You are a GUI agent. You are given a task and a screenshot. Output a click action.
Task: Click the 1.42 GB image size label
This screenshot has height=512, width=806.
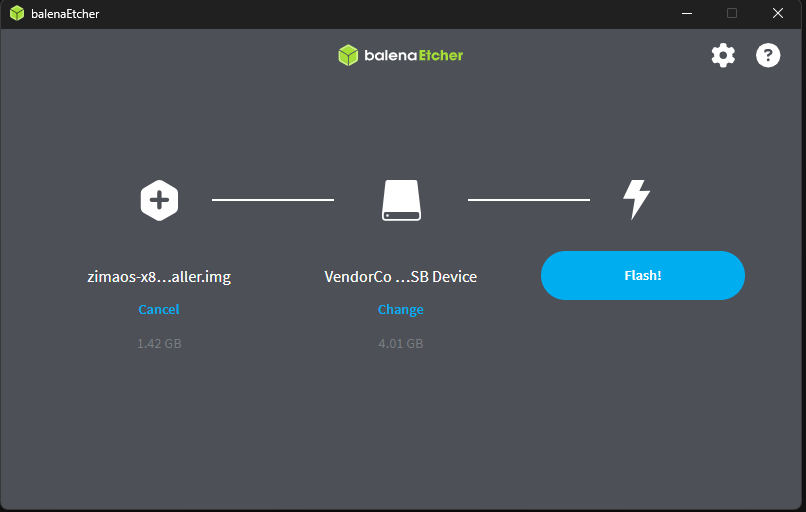pos(159,344)
